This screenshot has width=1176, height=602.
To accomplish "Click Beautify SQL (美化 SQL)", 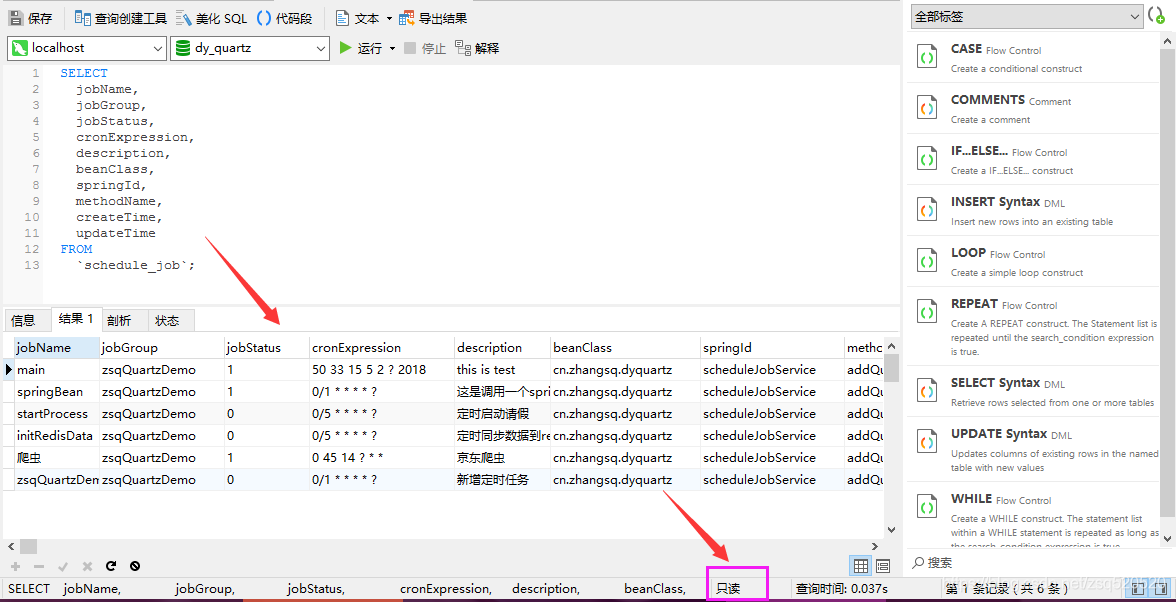I will [x=211, y=18].
